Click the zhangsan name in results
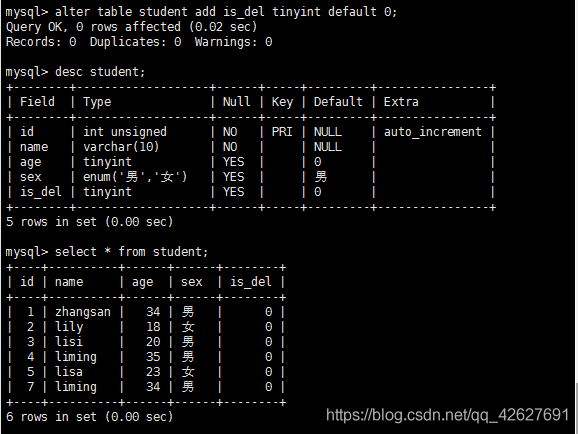Image resolution: width=578 pixels, height=434 pixels. coord(83,312)
